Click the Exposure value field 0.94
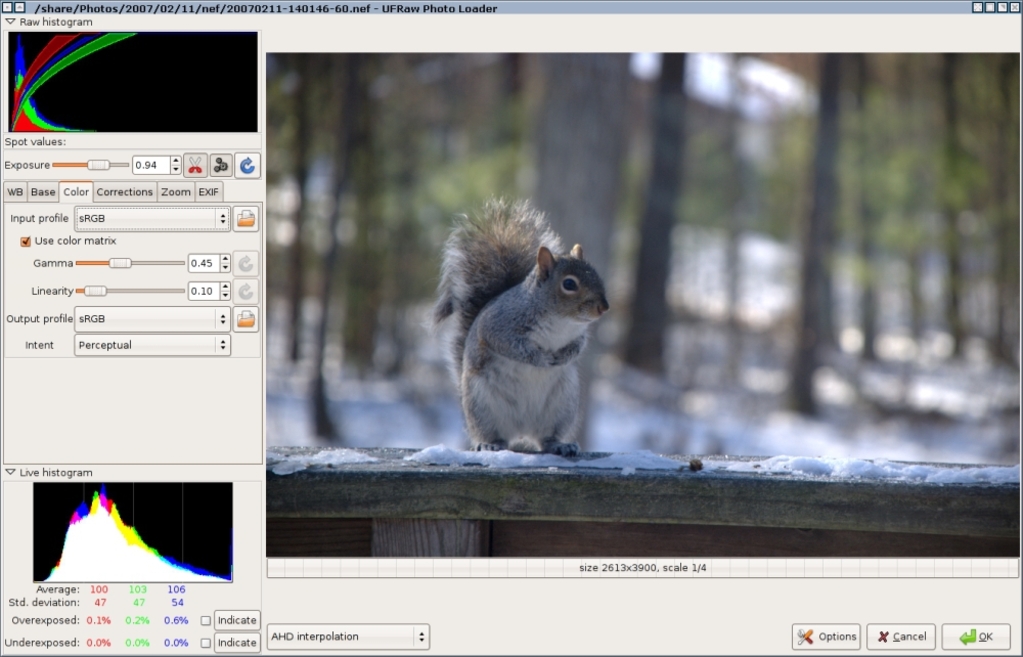Screen dimensions: 1023x657 (x=151, y=165)
